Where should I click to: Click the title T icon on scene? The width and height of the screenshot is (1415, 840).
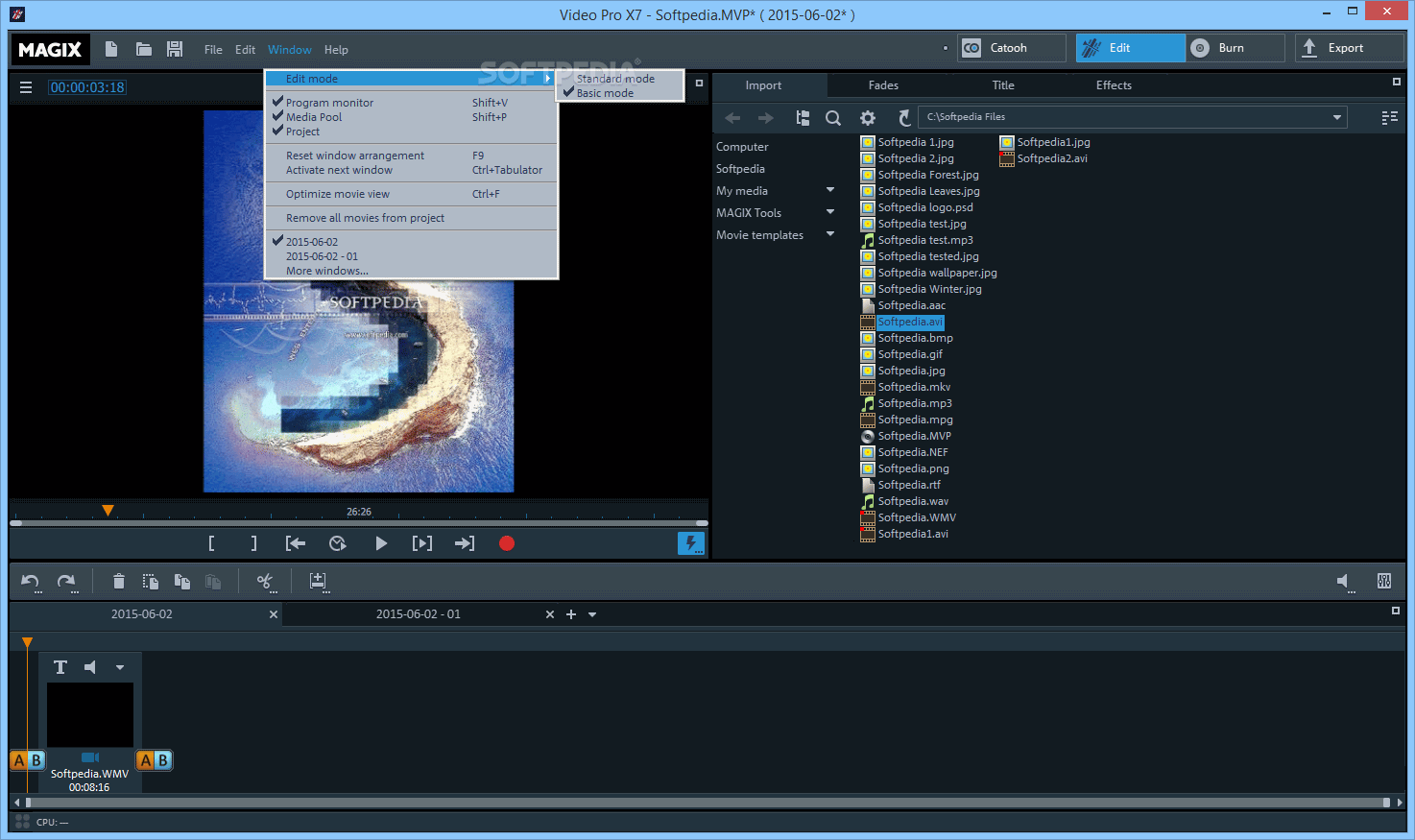click(60, 667)
